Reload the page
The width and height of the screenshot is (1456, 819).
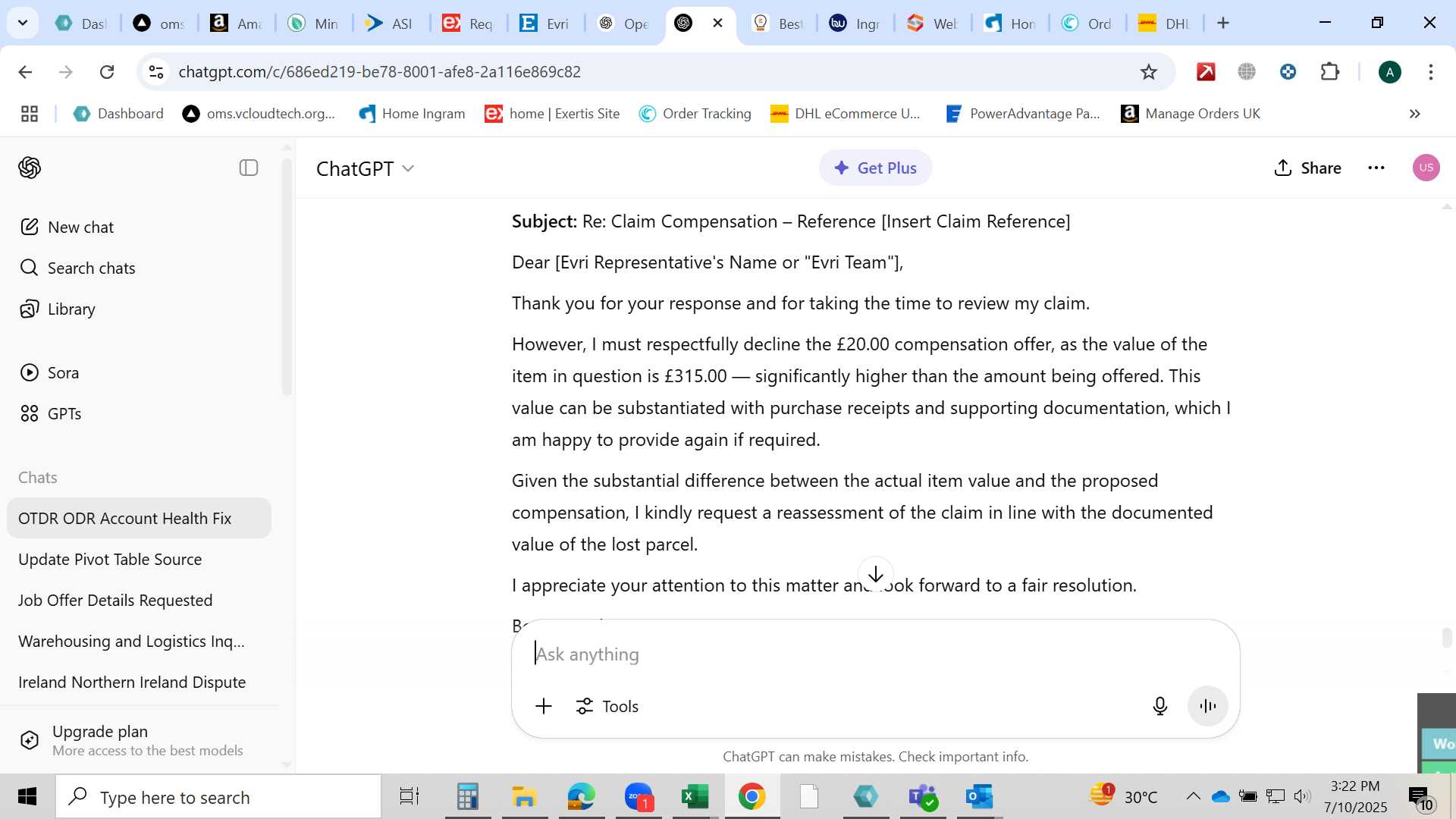coord(107,71)
